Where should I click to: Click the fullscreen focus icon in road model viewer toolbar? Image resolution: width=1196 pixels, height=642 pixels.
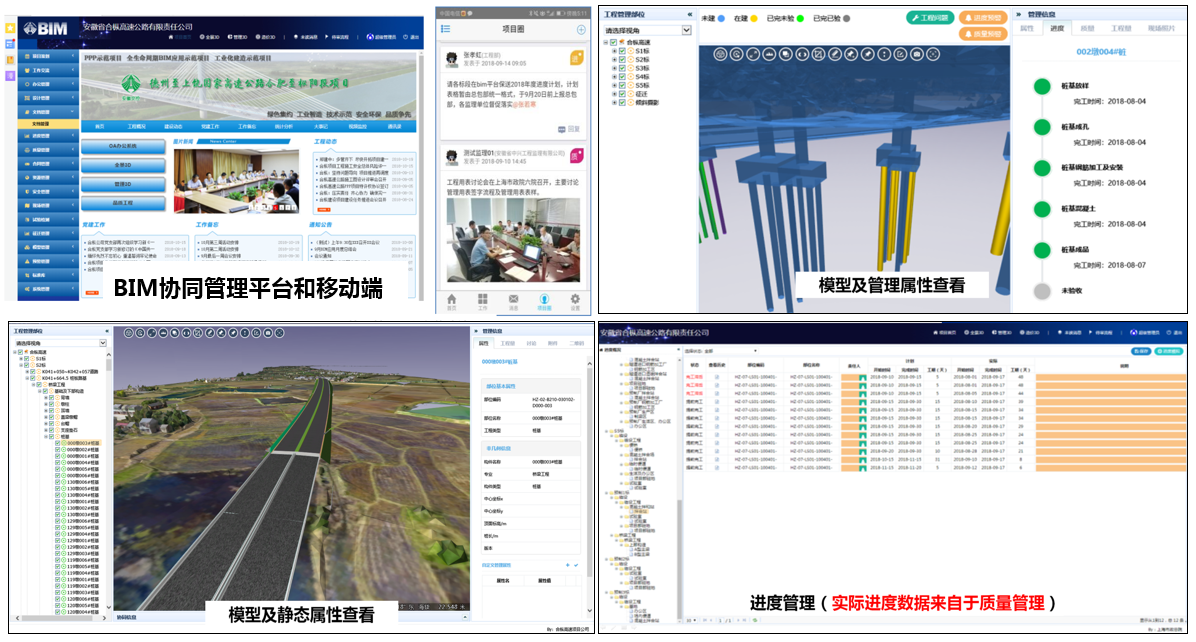pyautogui.click(x=279, y=333)
